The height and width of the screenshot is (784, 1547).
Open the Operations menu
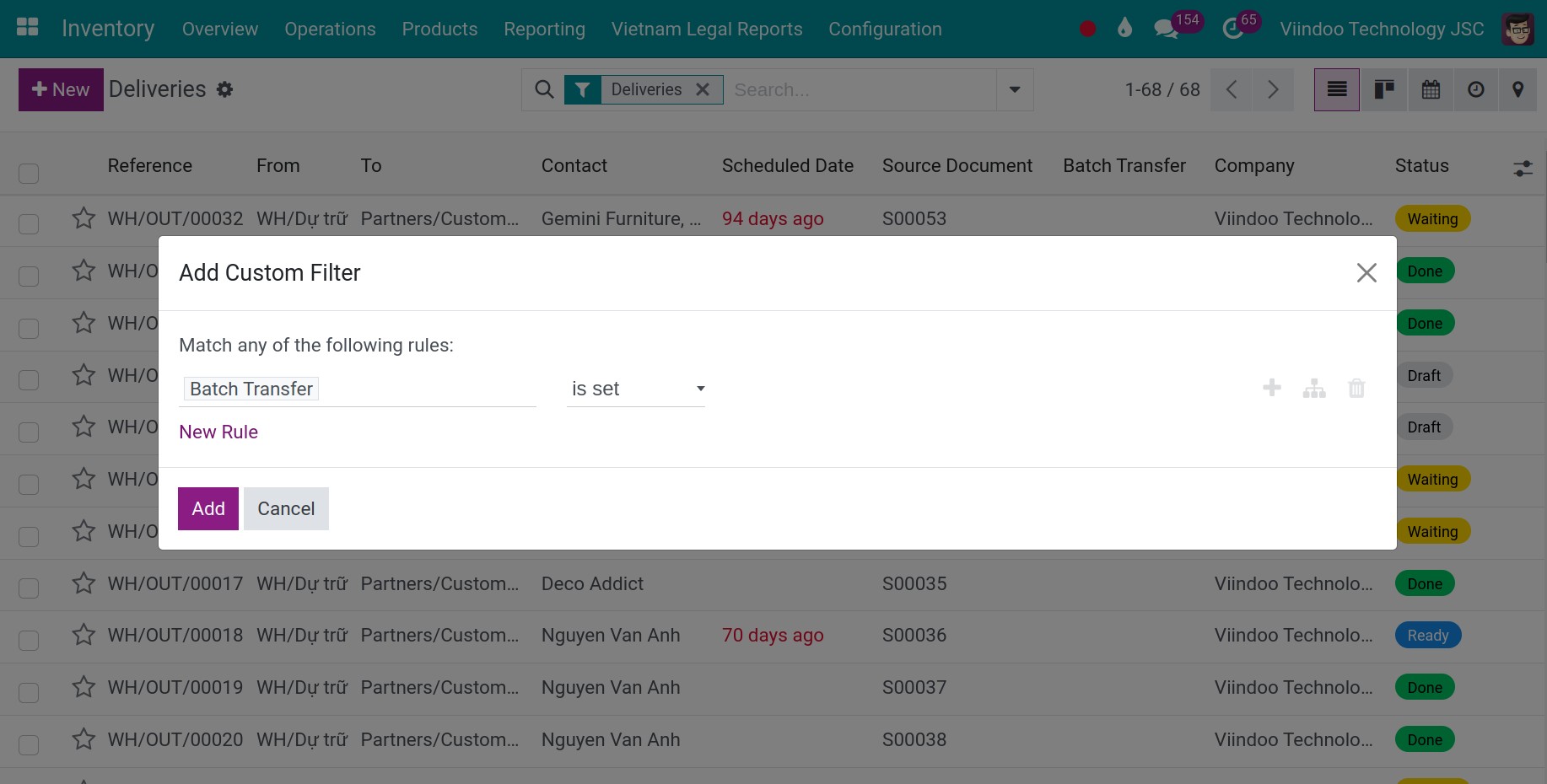330,29
